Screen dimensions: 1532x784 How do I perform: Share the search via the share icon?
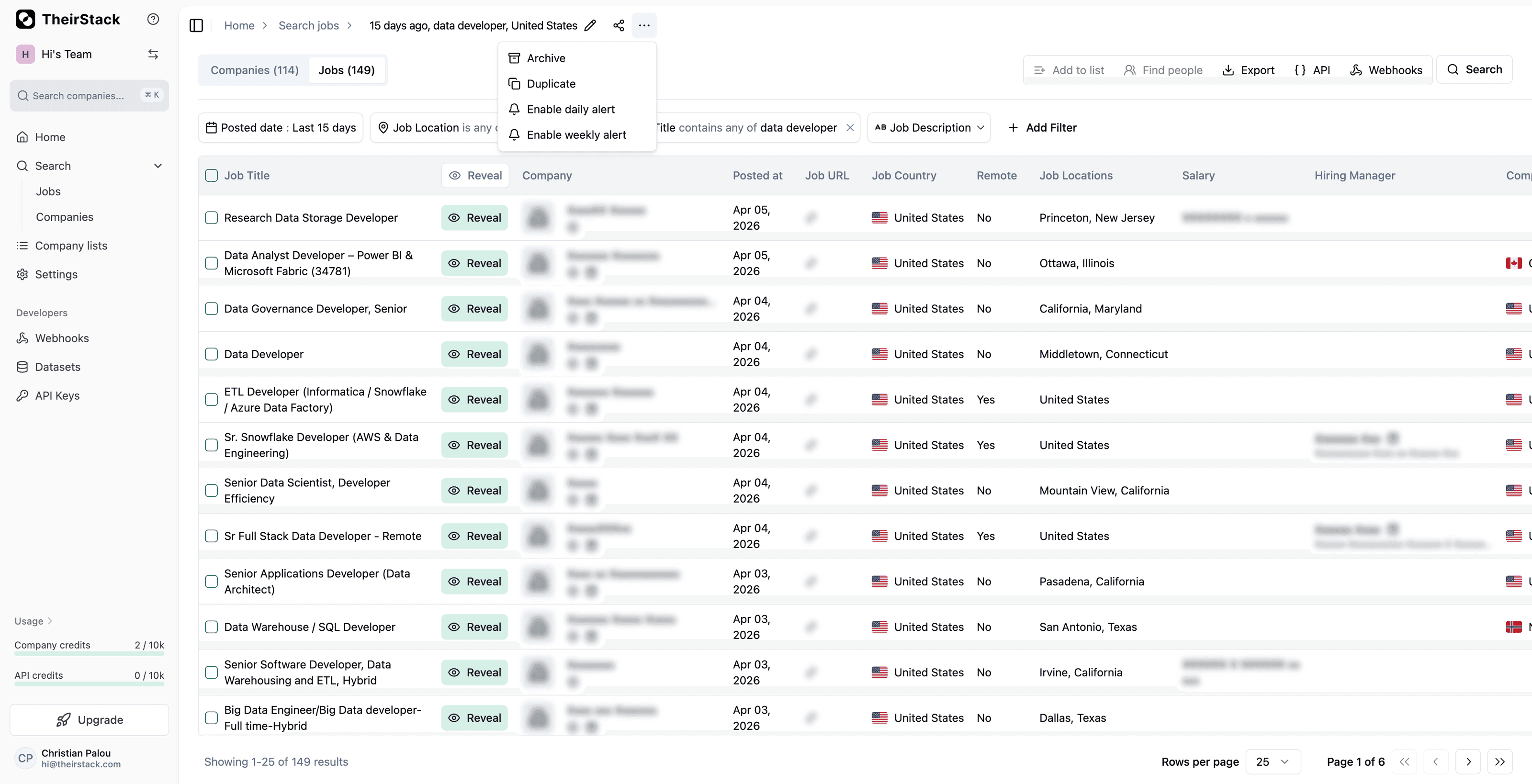pos(618,25)
